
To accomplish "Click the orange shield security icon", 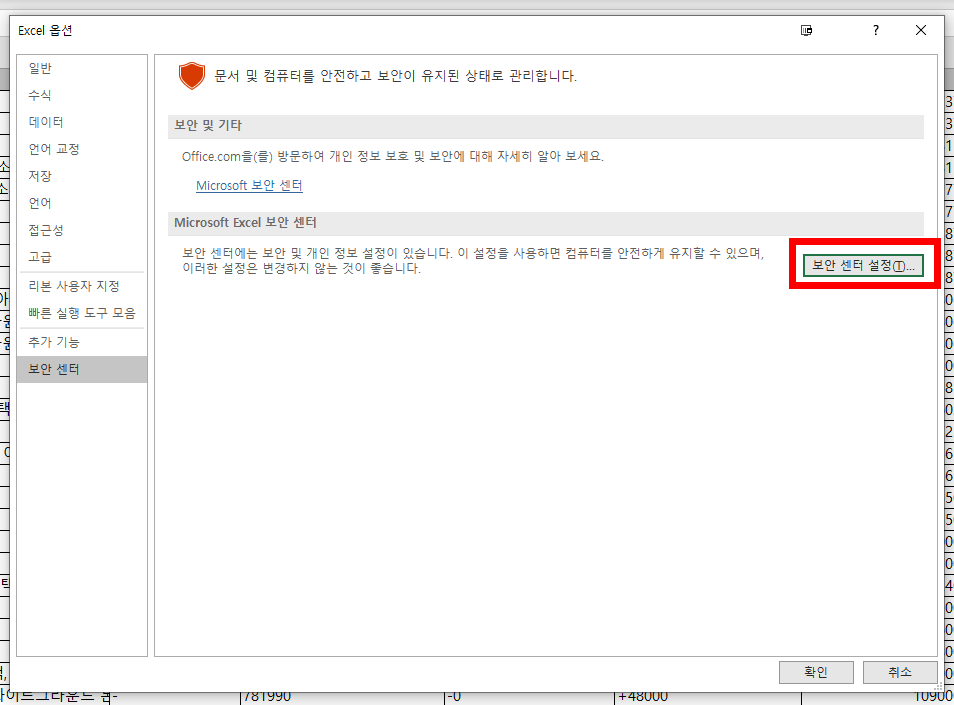I will tap(192, 75).
